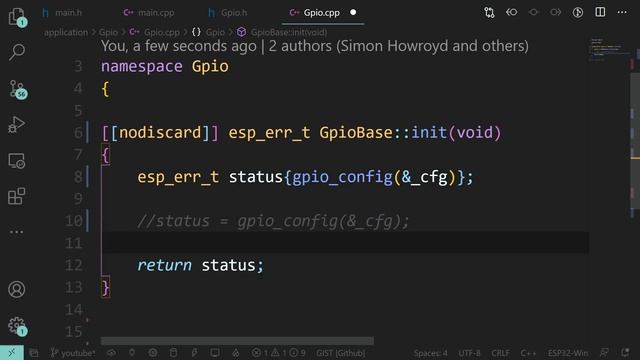Close unsaved Gpio.cpp tab via dot indicator

pos(353,12)
